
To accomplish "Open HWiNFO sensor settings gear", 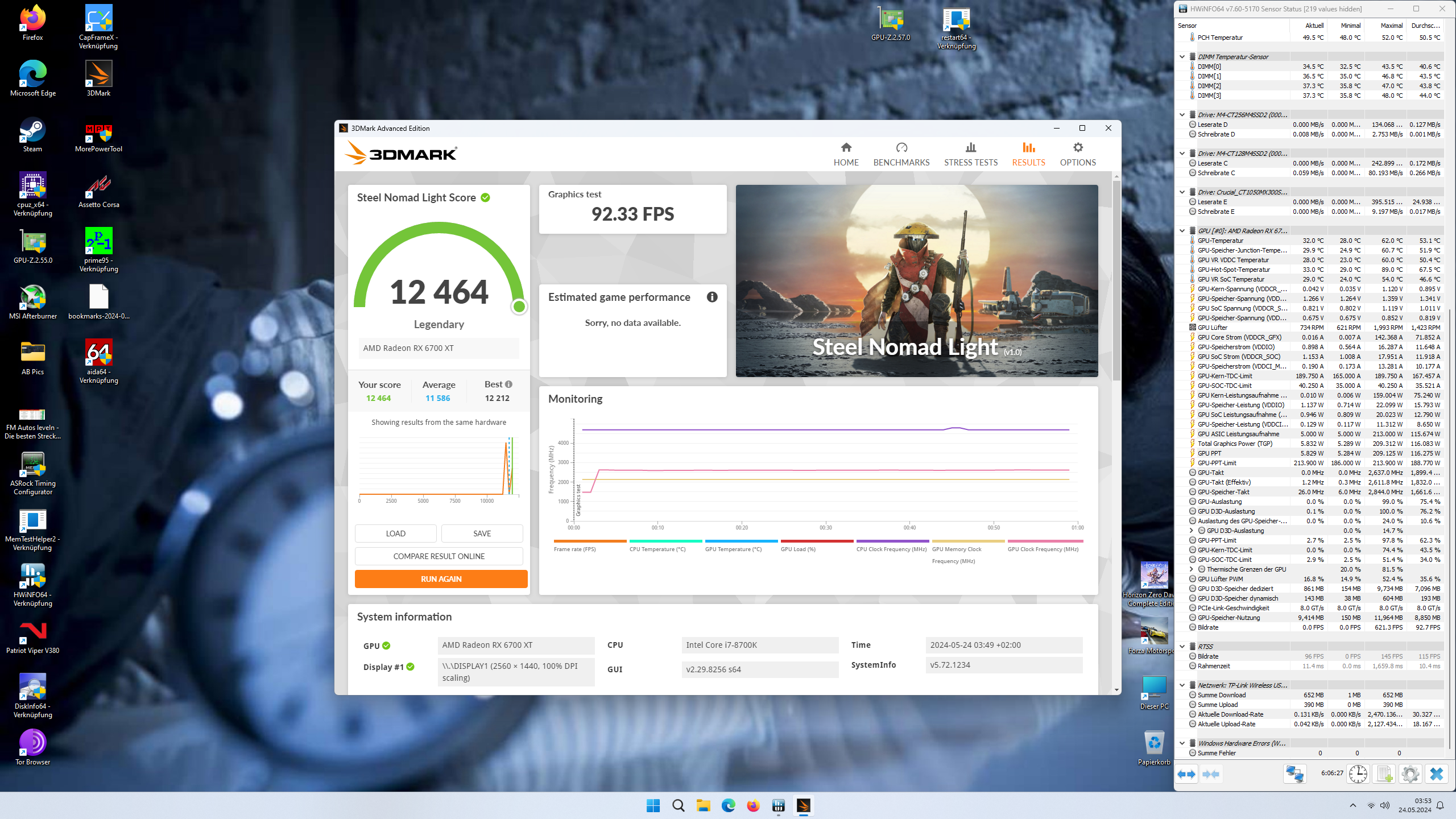I will click(x=1410, y=774).
